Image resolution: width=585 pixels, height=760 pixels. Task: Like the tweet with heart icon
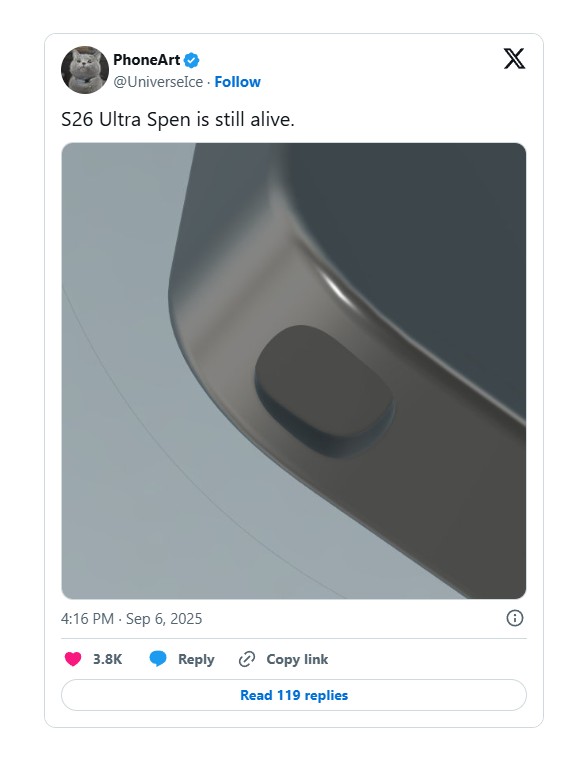coord(73,659)
